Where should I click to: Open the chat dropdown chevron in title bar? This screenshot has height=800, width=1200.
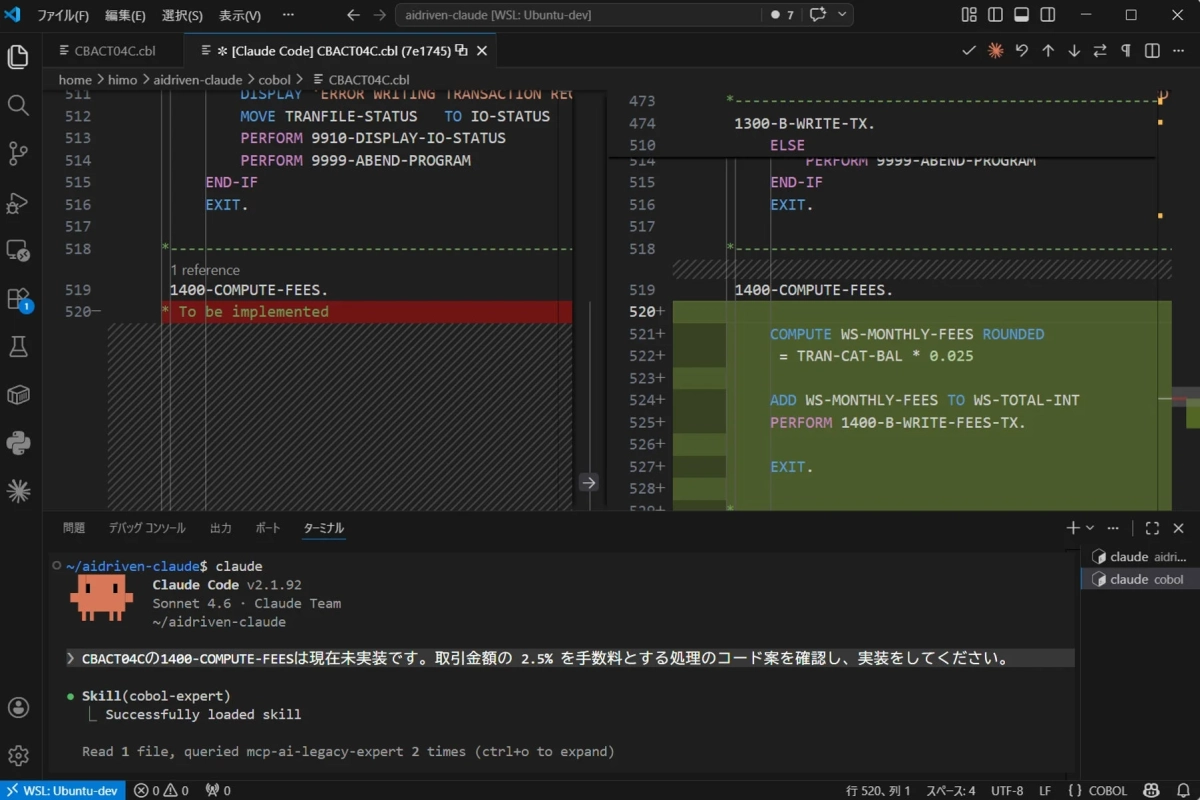click(843, 15)
